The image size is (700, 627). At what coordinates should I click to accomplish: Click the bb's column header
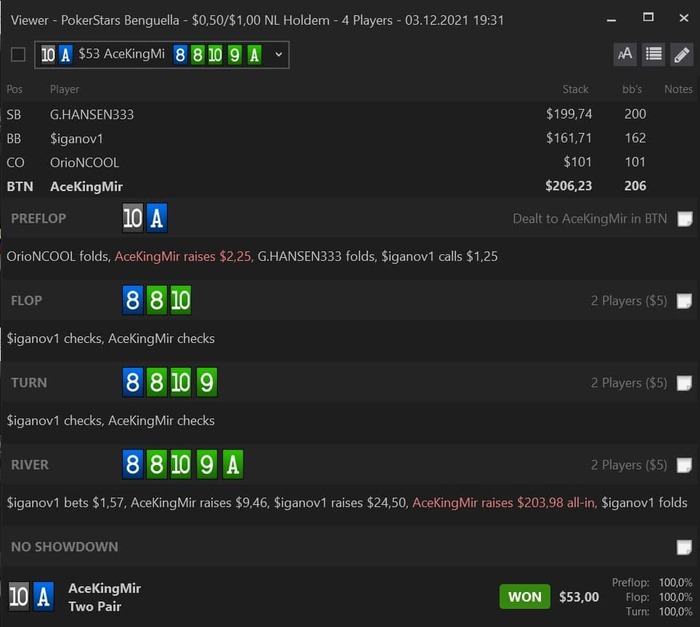tap(632, 89)
